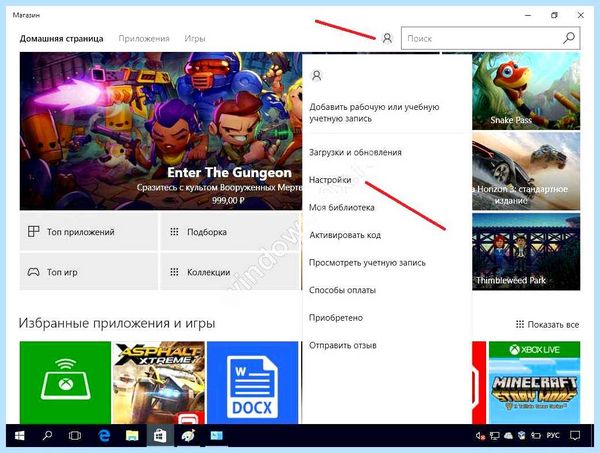Viewport: 600px width, 453px height.
Task: Open Настройки from the account menu
Action: click(330, 180)
